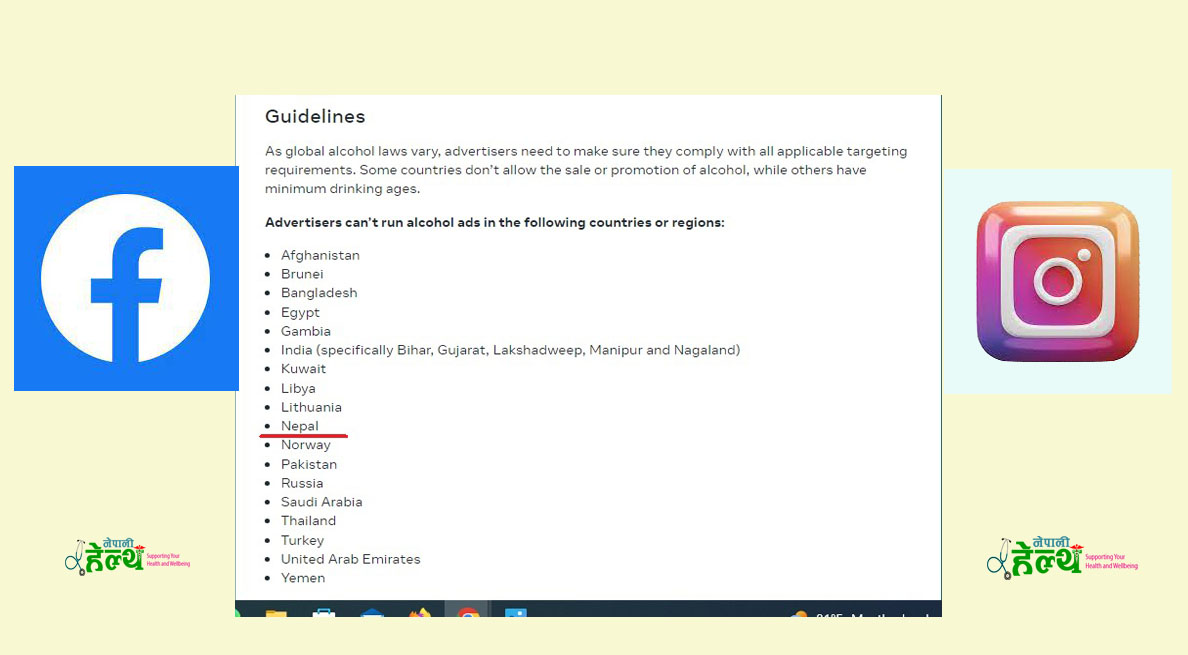The height and width of the screenshot is (655, 1188).
Task: Select 'Afghanistan' in the country list
Action: tap(320, 255)
